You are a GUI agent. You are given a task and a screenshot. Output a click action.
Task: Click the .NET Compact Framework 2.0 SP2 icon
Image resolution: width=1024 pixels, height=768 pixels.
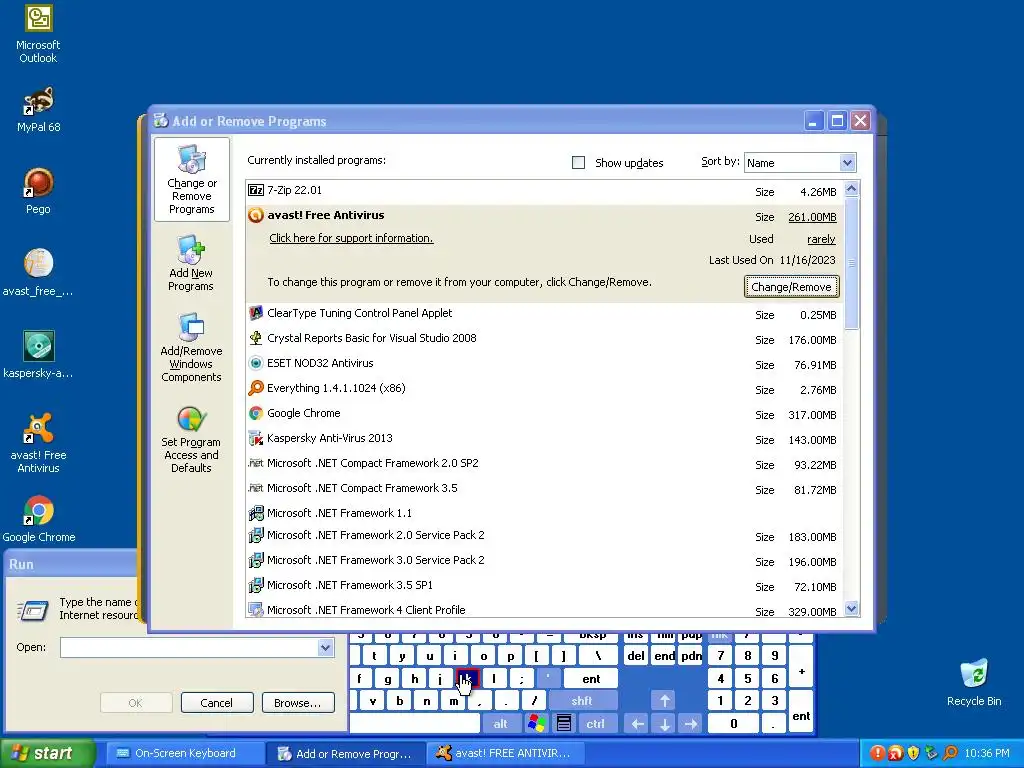256,463
